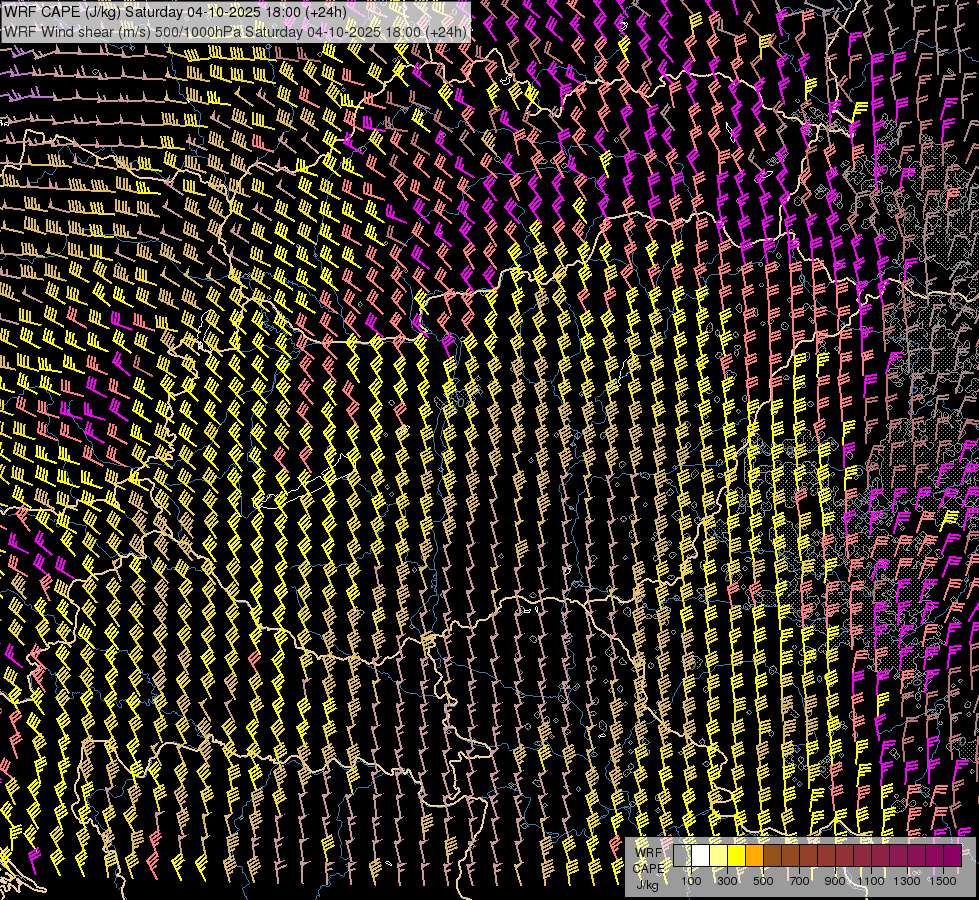Click the CAPE word in the legend box
The height and width of the screenshot is (900, 979).
[x=648, y=868]
